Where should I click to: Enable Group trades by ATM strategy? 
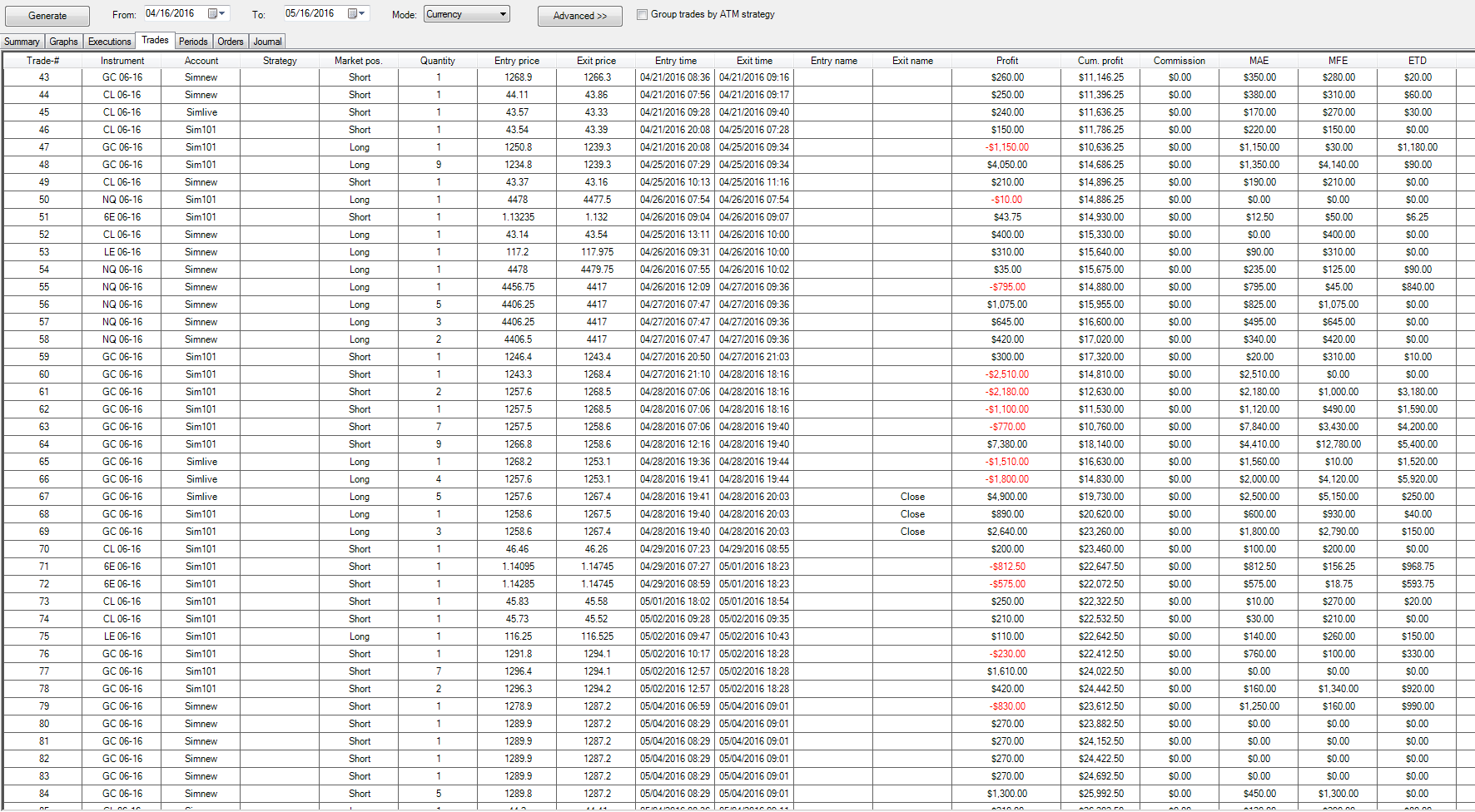click(642, 14)
